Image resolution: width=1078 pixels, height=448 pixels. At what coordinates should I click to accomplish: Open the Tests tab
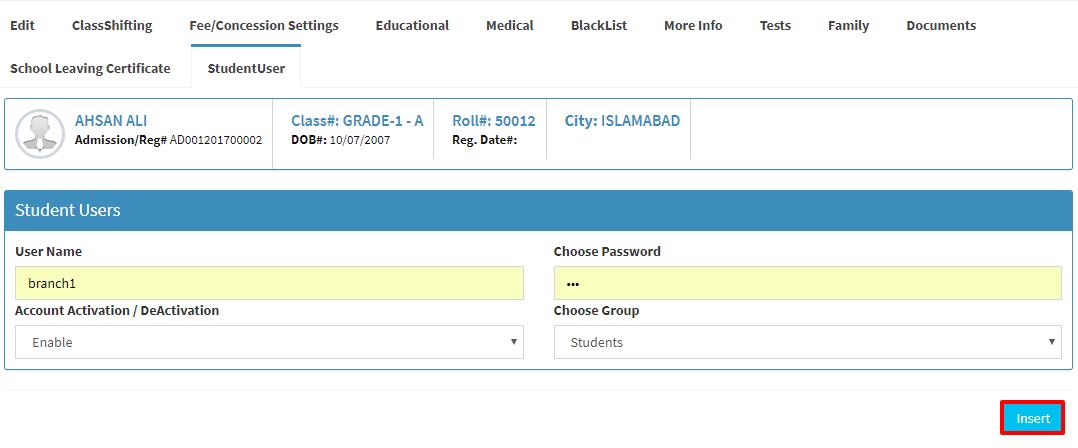[x=775, y=25]
